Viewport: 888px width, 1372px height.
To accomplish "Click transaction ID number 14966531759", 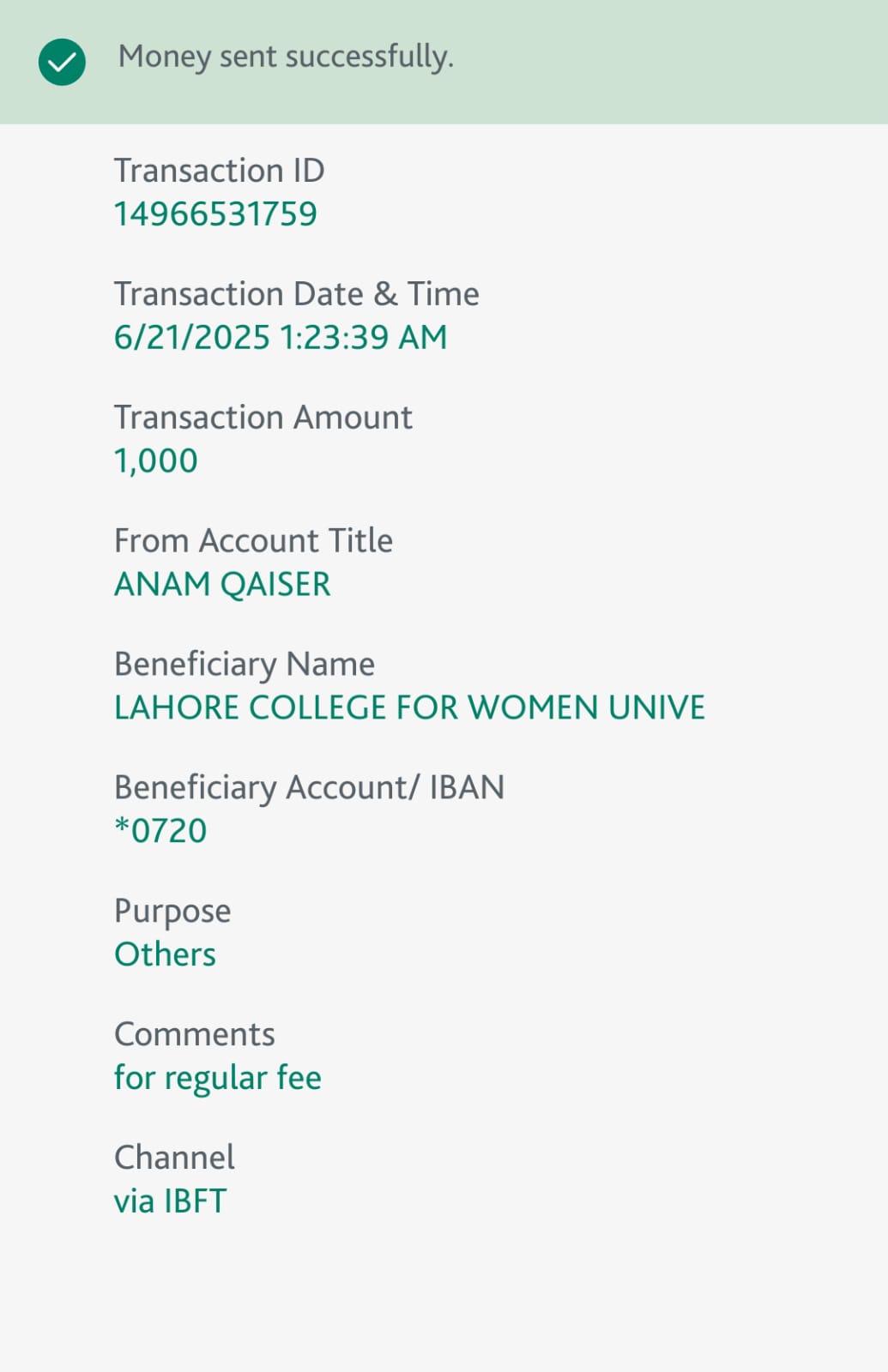I will [215, 214].
